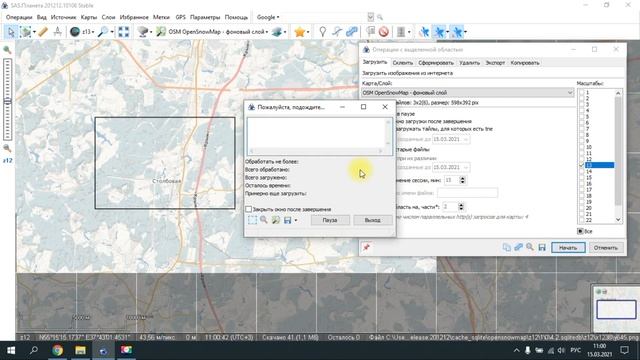Open the Метки menu
The height and width of the screenshot is (360, 640).
[x=161, y=17]
